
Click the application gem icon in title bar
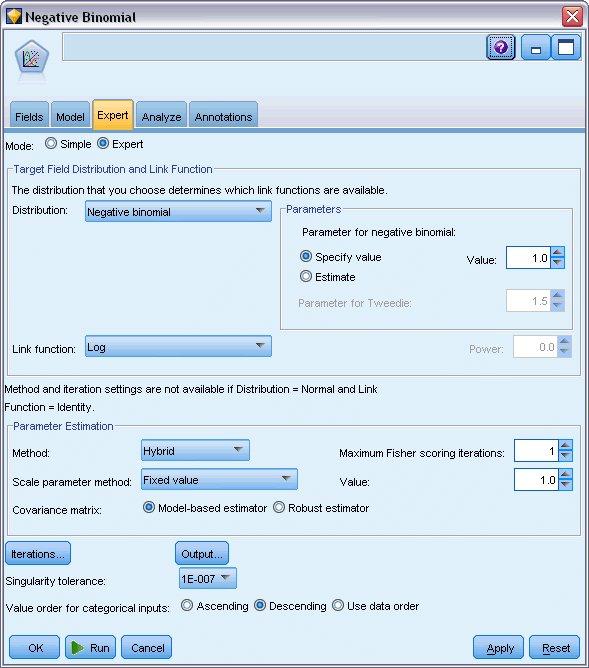point(14,17)
